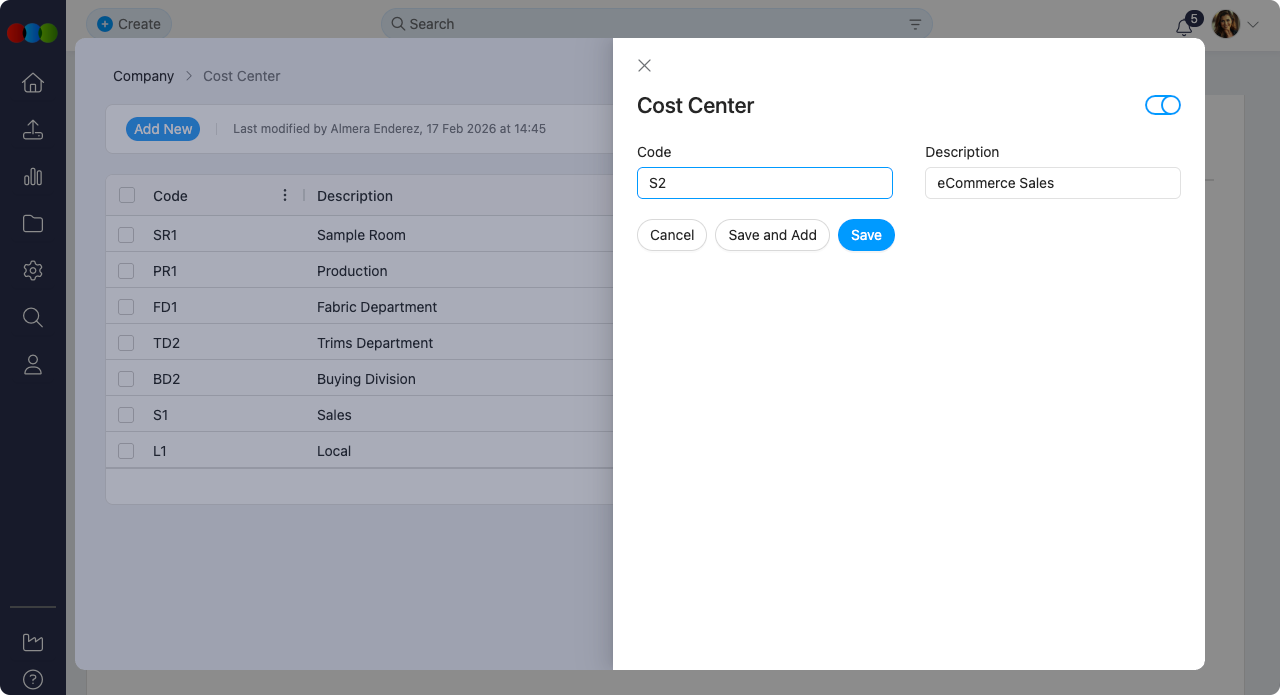This screenshot has height=695, width=1280.
Task: Open Home from the left sidebar
Action: [33, 83]
